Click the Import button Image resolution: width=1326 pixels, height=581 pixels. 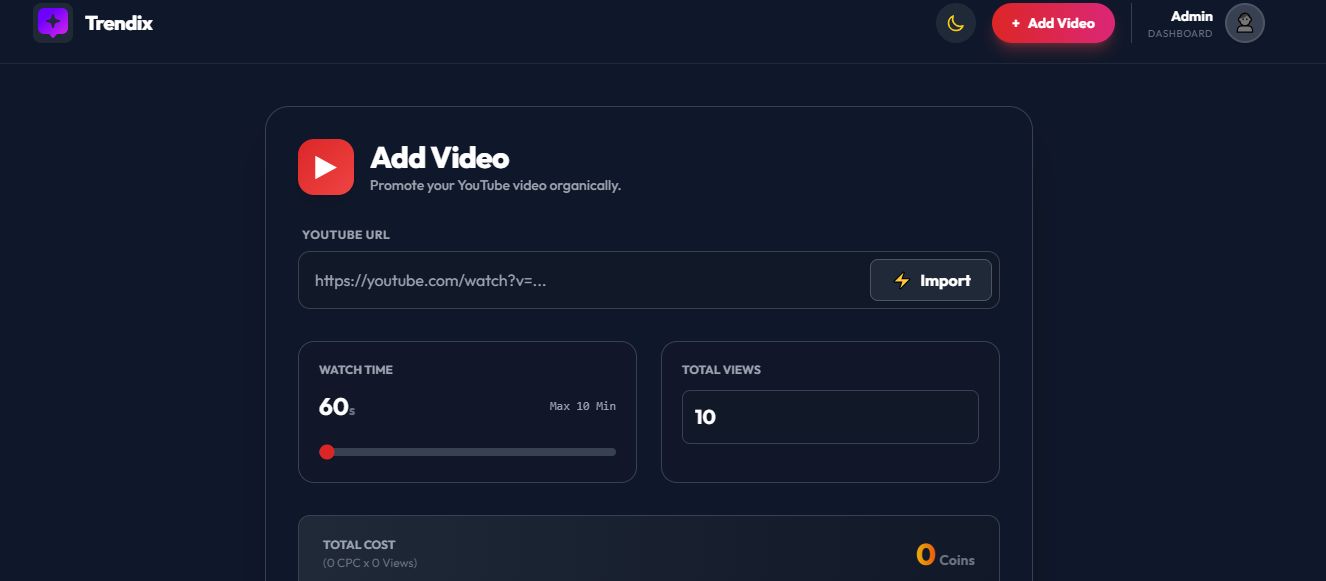pos(931,280)
